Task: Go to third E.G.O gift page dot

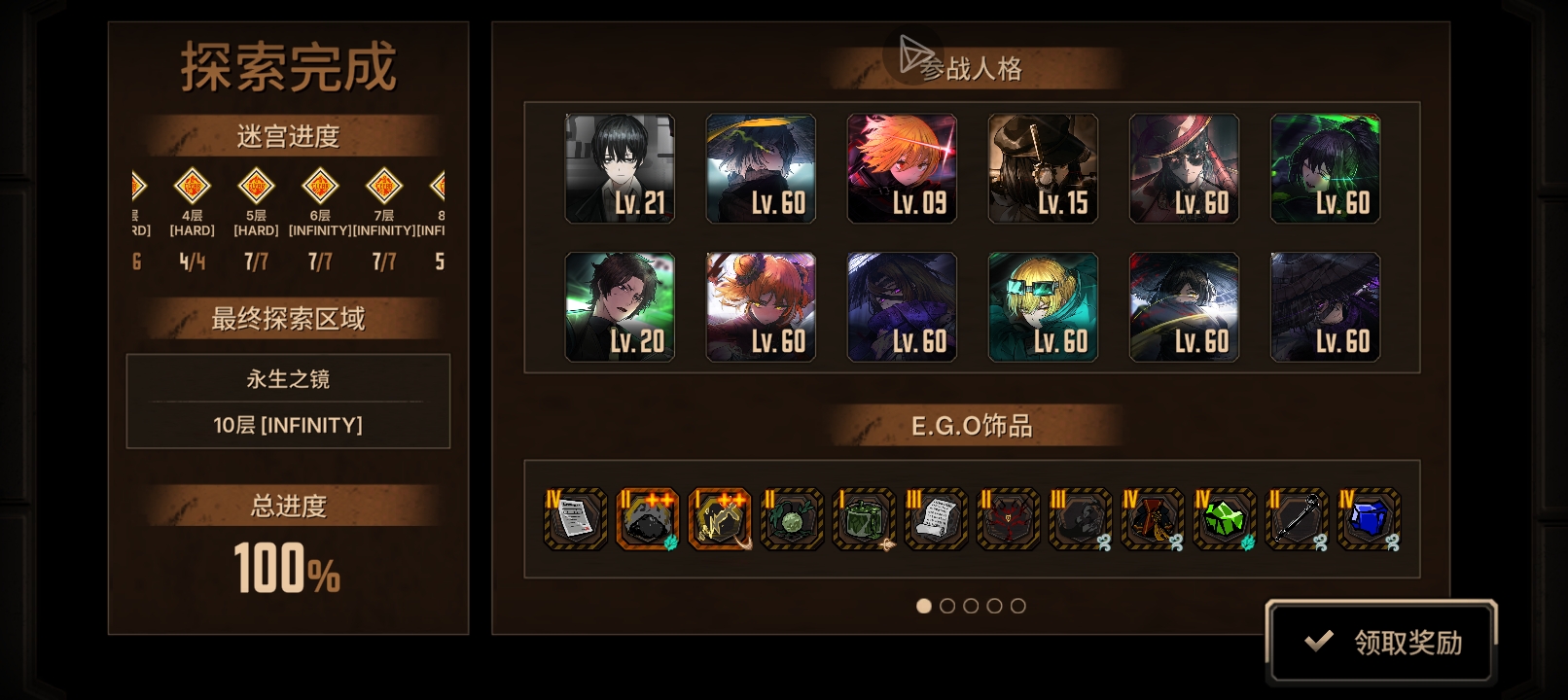Action: pos(971,606)
